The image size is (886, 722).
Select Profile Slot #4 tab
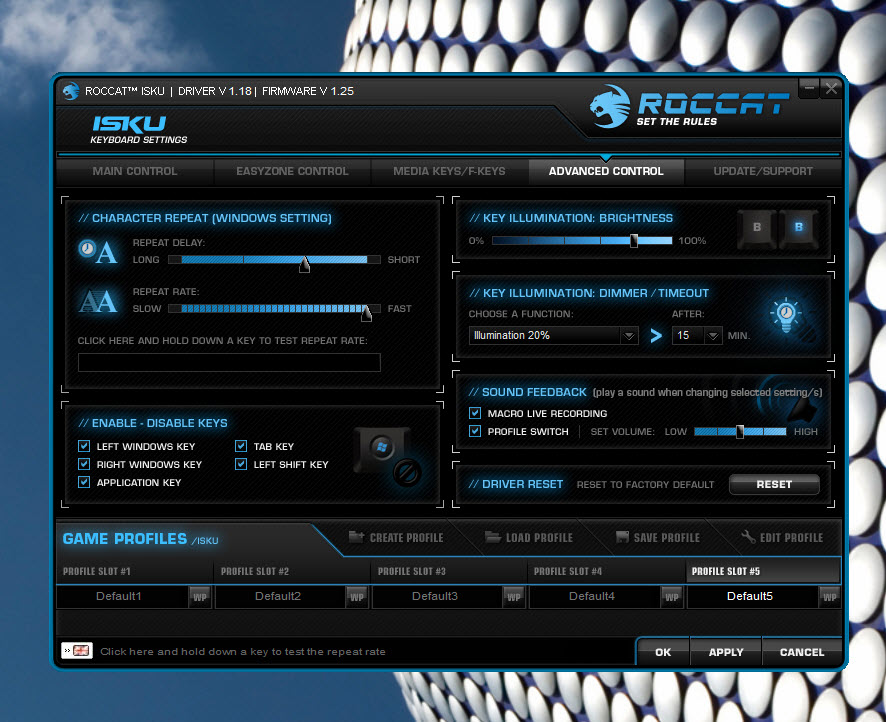607,571
